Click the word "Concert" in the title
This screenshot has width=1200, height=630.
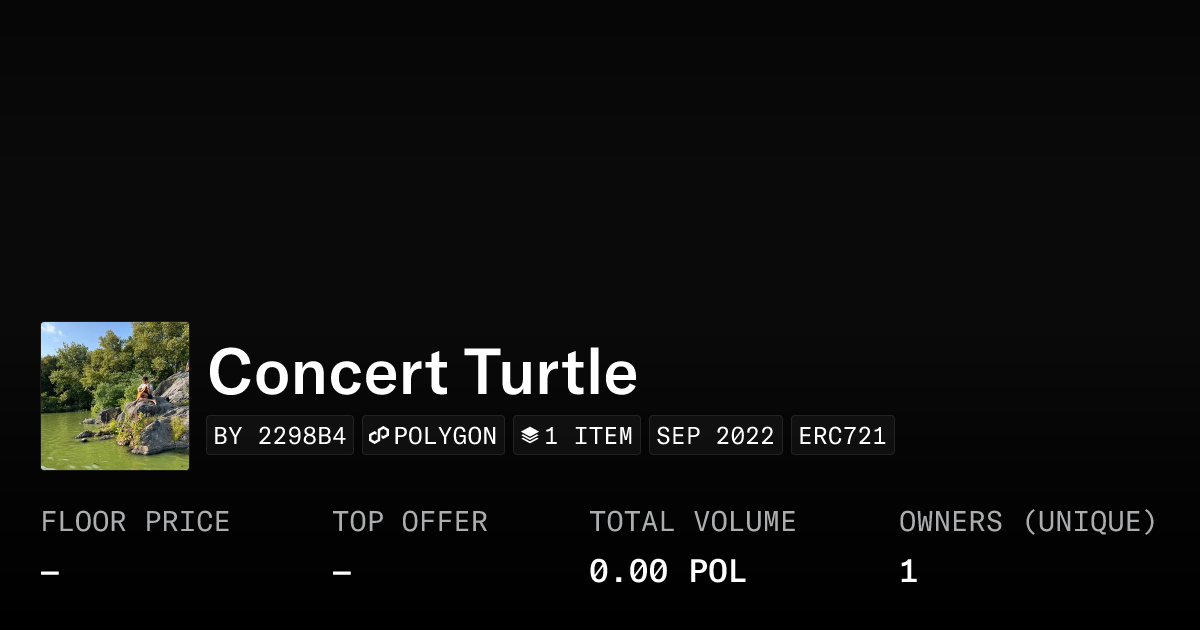coord(327,372)
